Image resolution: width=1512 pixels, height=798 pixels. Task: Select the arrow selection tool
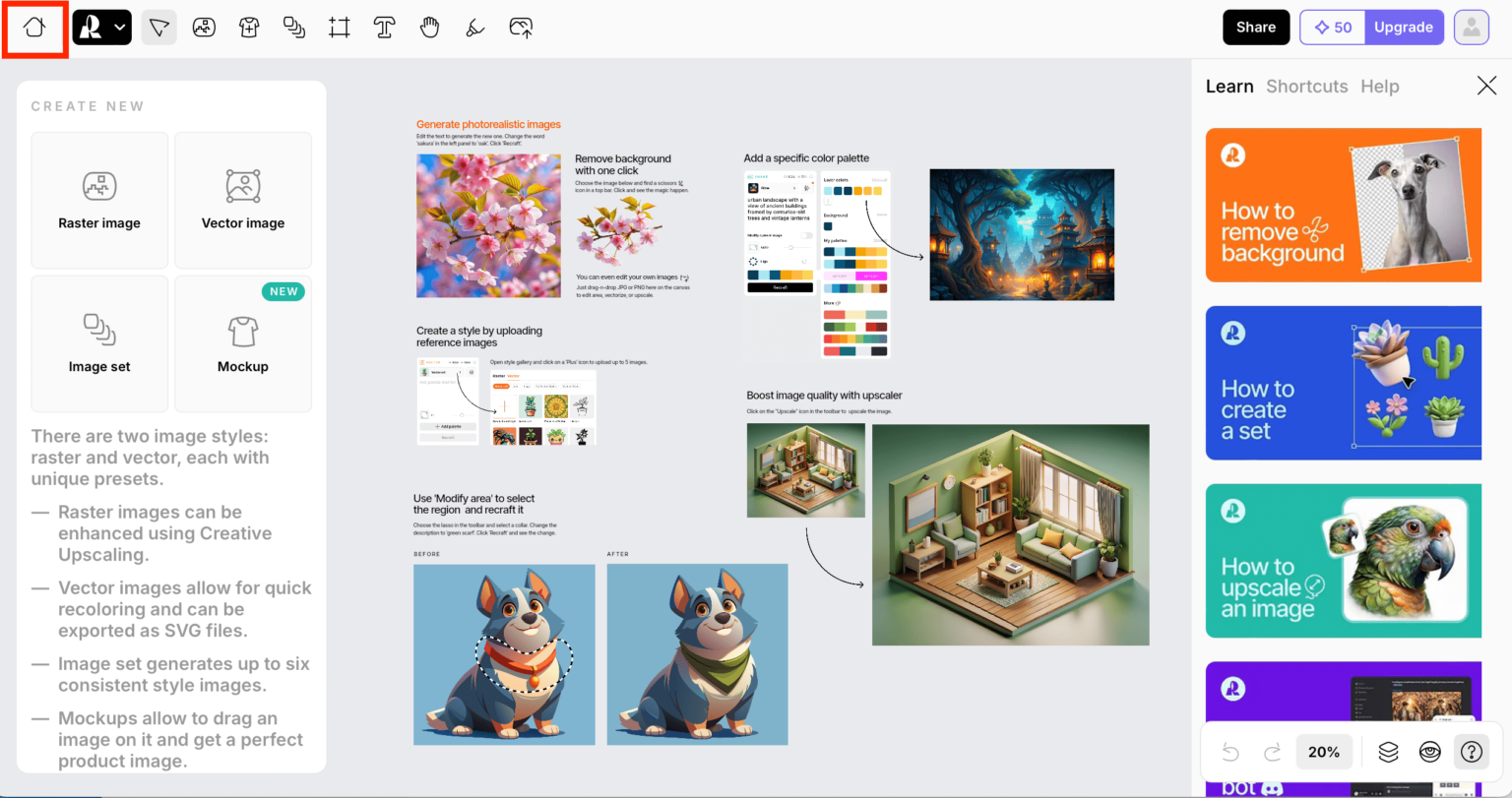pyautogui.click(x=158, y=28)
